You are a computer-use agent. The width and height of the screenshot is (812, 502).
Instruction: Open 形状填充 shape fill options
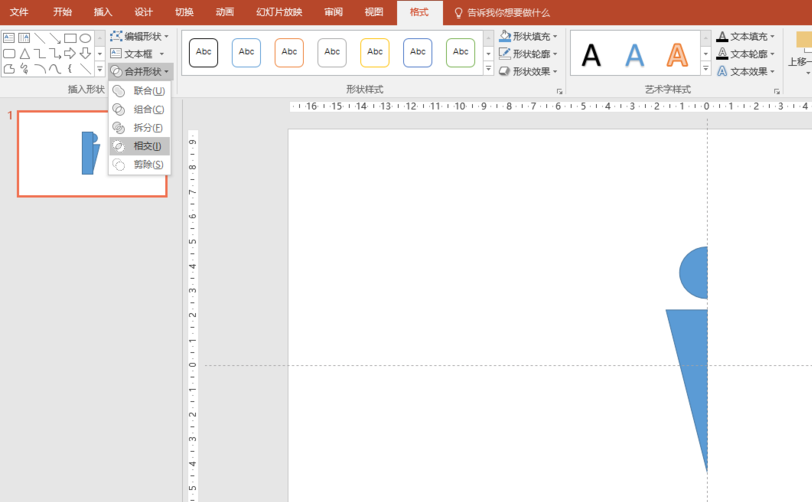click(529, 36)
